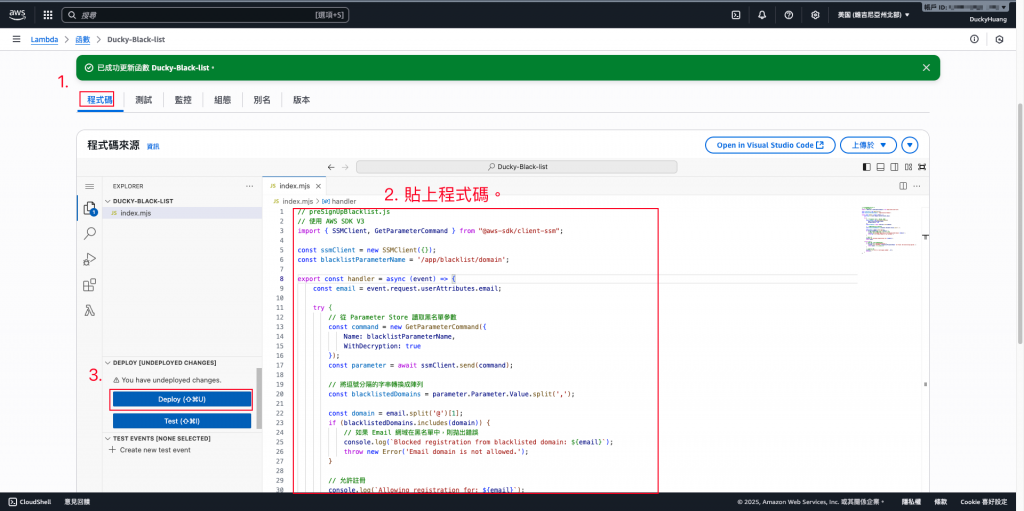Viewport: 1024px width, 511px height.
Task: Open the Search magnifier in the activity bar
Action: [89, 233]
